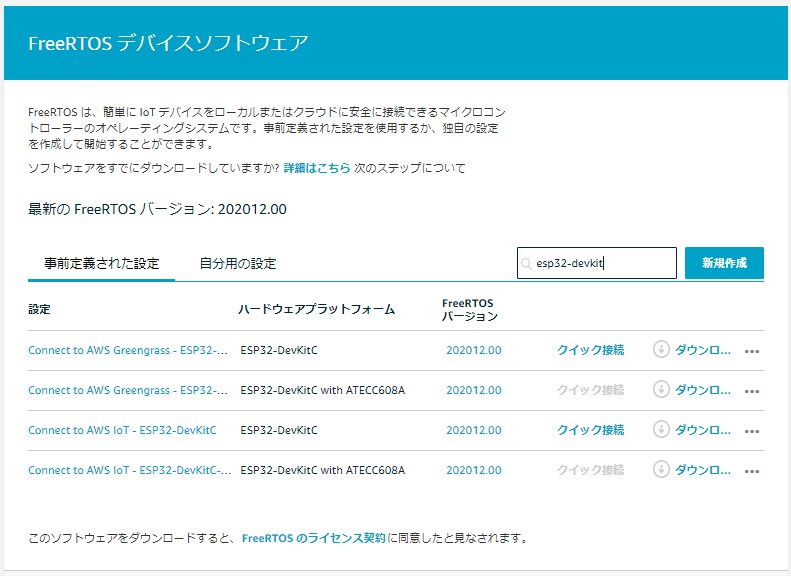Click ダウンロ... link in Greengrass ESP32-DevKitC row
Viewport: 791px width, 576px height.
703,350
